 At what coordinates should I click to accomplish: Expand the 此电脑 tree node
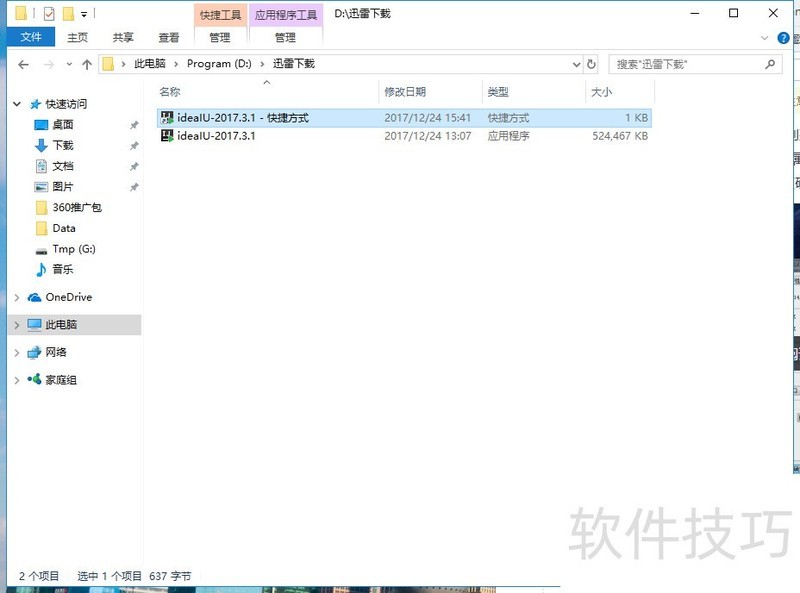(x=17, y=325)
